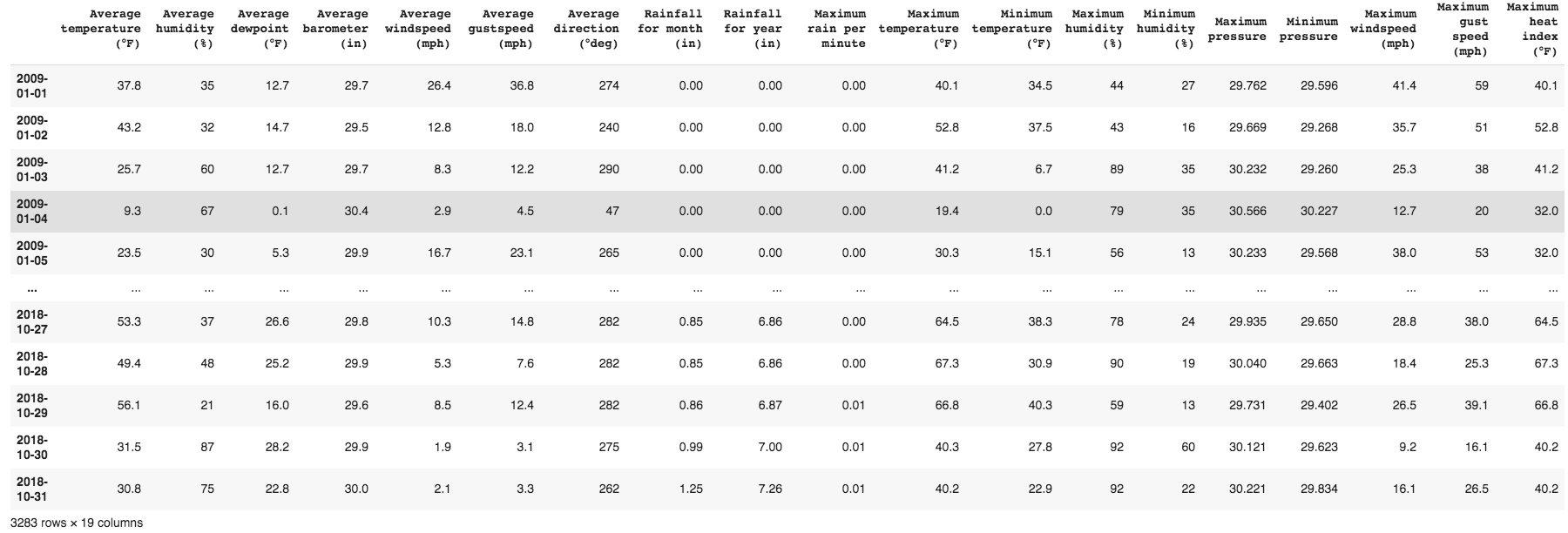Viewport: 1568px width, 533px height.
Task: Click the ellipsis row index marker
Action: point(32,287)
